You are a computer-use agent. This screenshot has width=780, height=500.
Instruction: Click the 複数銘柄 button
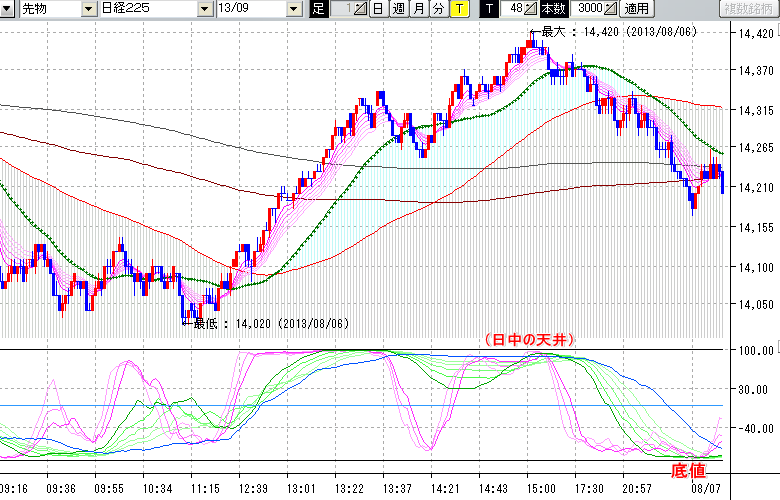pyautogui.click(x=750, y=9)
